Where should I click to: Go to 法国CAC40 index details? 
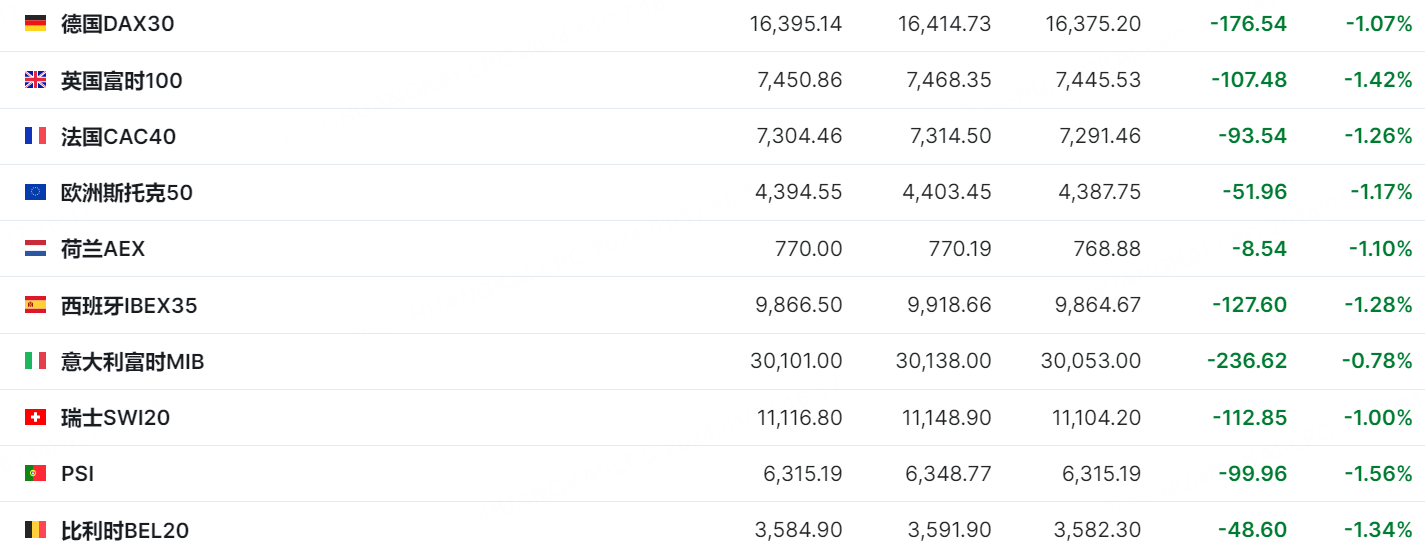[118, 136]
